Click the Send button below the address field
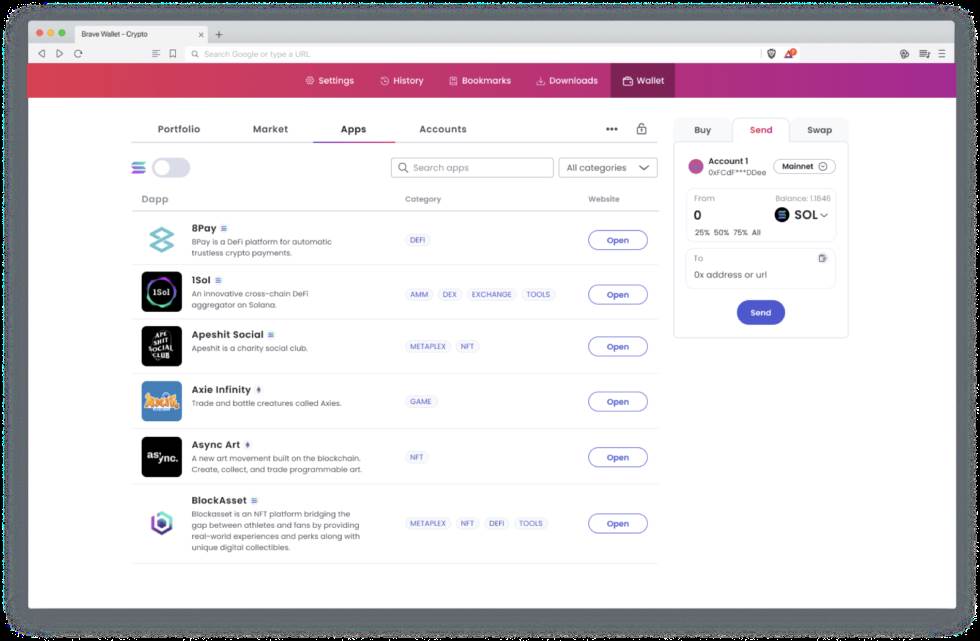 click(x=761, y=312)
